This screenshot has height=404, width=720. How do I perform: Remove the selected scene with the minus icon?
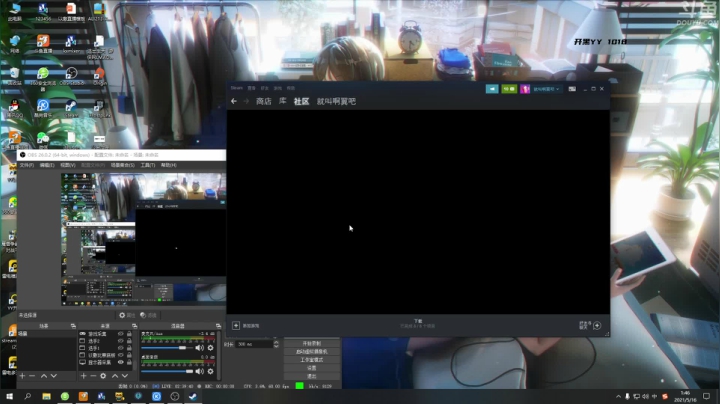[x=32, y=376]
